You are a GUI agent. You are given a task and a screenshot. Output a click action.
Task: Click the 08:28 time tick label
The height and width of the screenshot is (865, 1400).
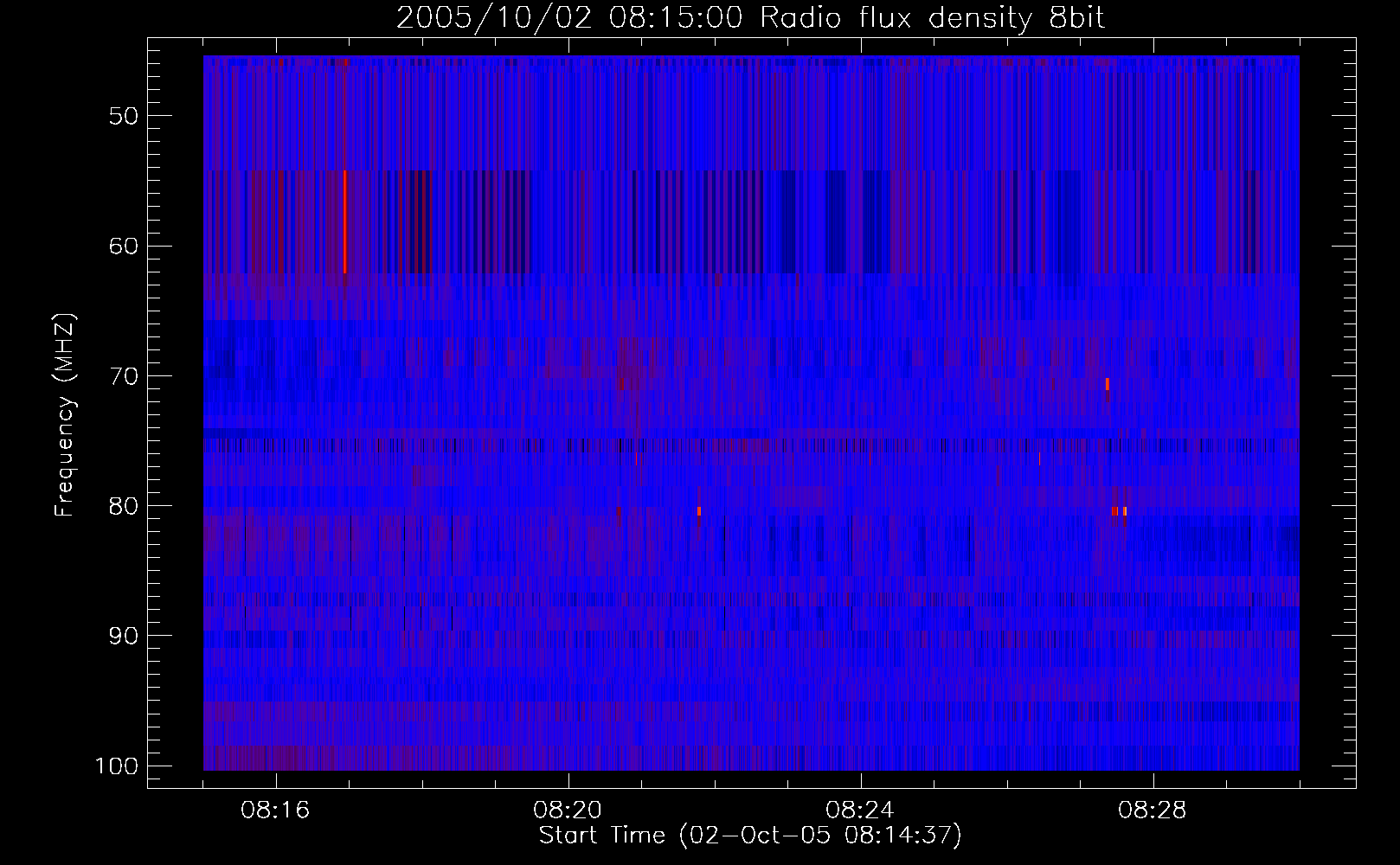pyautogui.click(x=1153, y=811)
